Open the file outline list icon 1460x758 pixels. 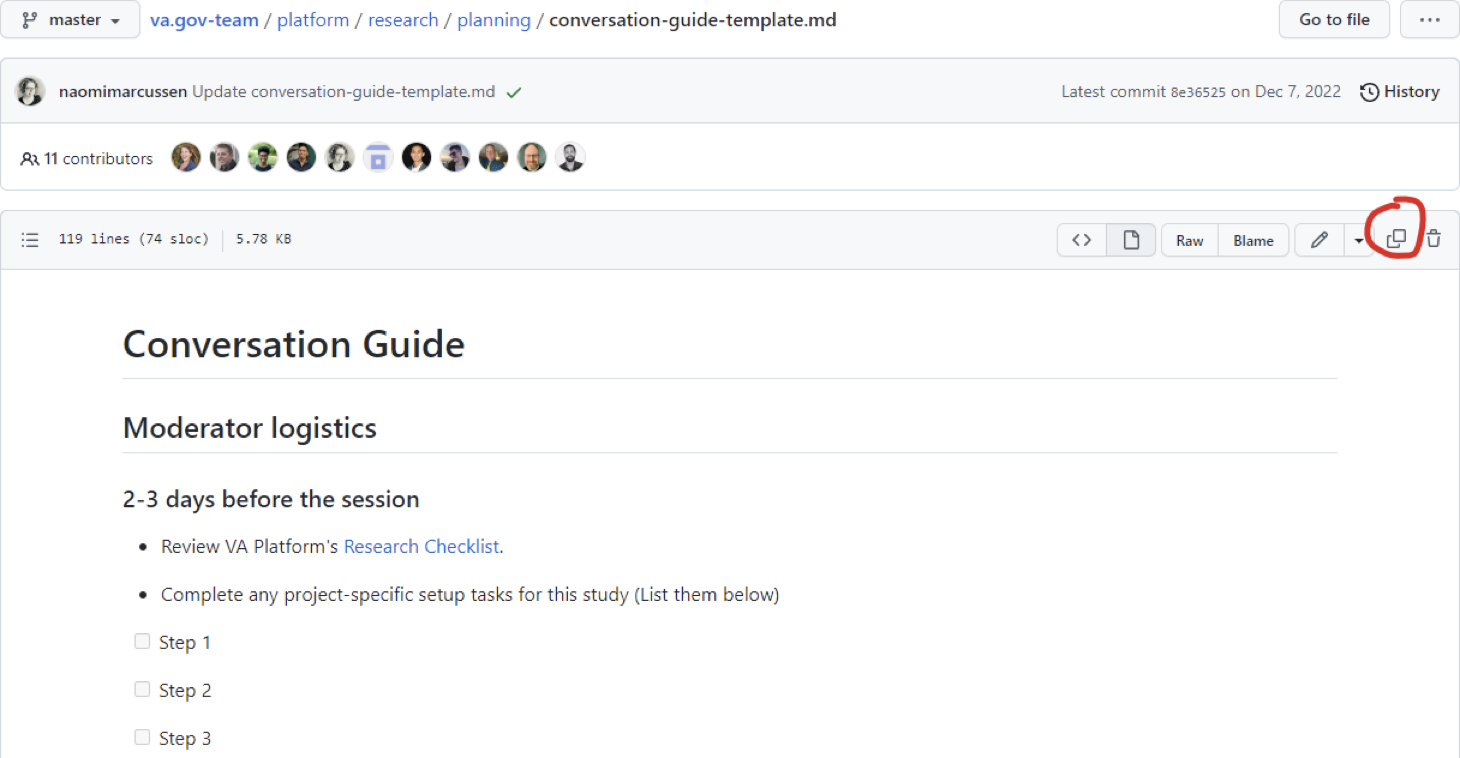tap(30, 239)
